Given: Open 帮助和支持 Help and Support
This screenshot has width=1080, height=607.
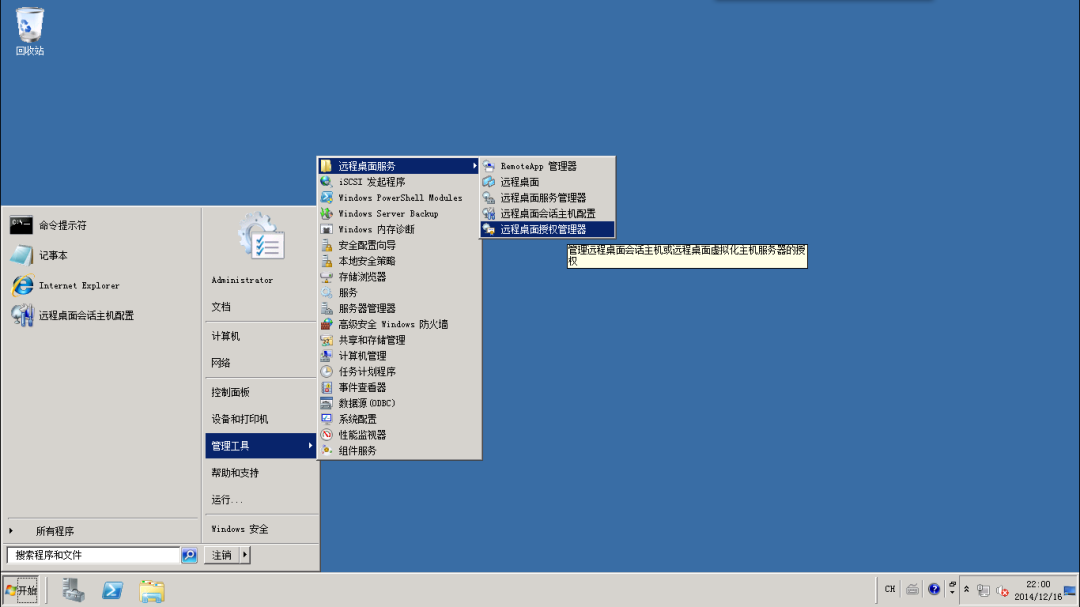Looking at the screenshot, I should tap(260, 473).
